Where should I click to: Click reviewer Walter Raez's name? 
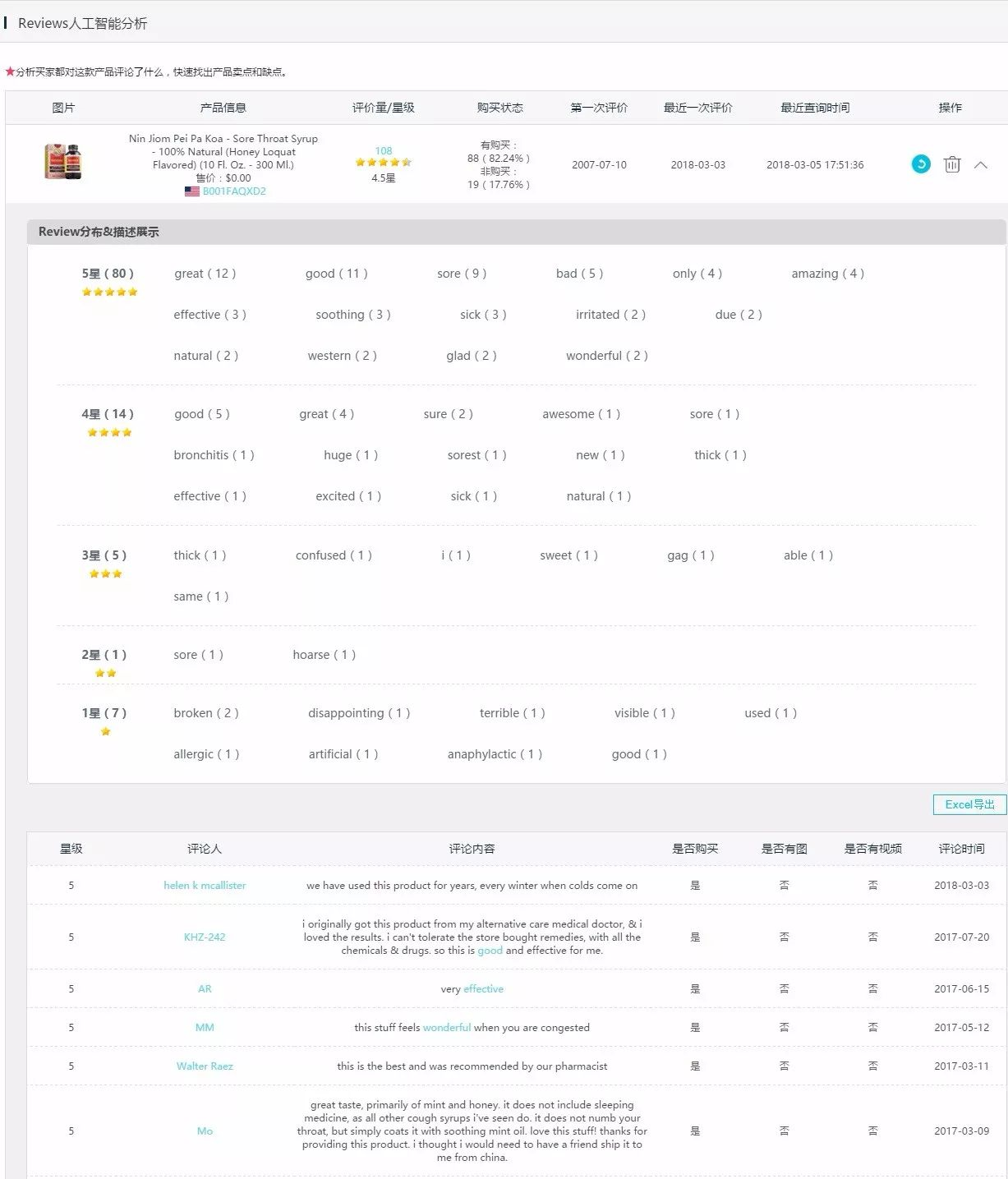click(x=205, y=1066)
